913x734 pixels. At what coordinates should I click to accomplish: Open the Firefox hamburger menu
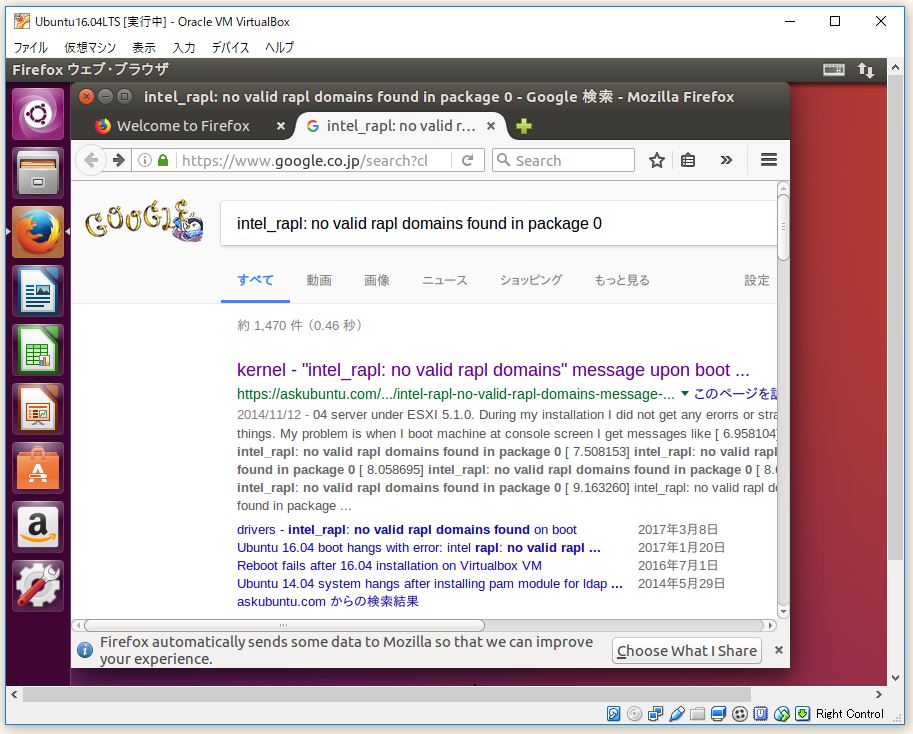tap(769, 159)
